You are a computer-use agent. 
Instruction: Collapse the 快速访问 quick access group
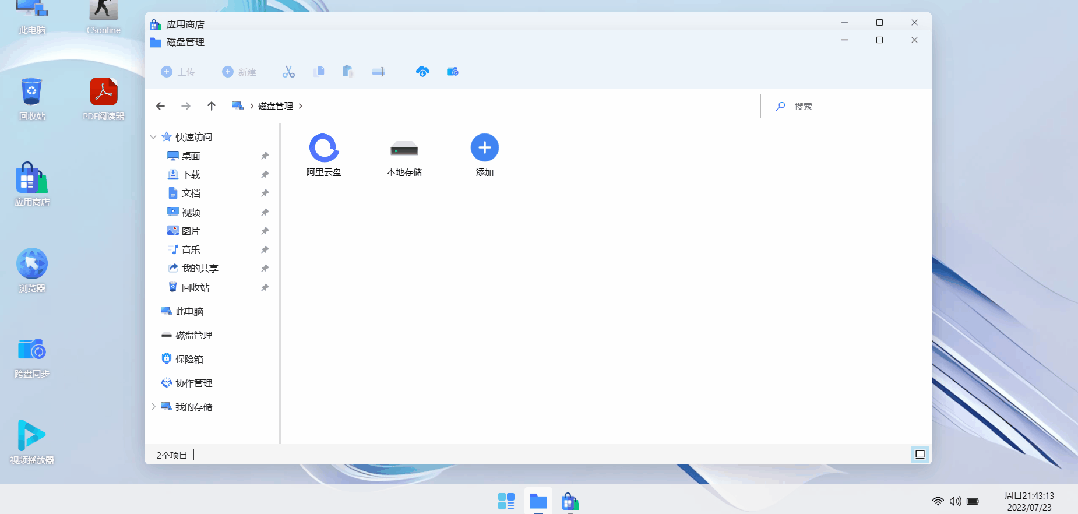(153, 137)
